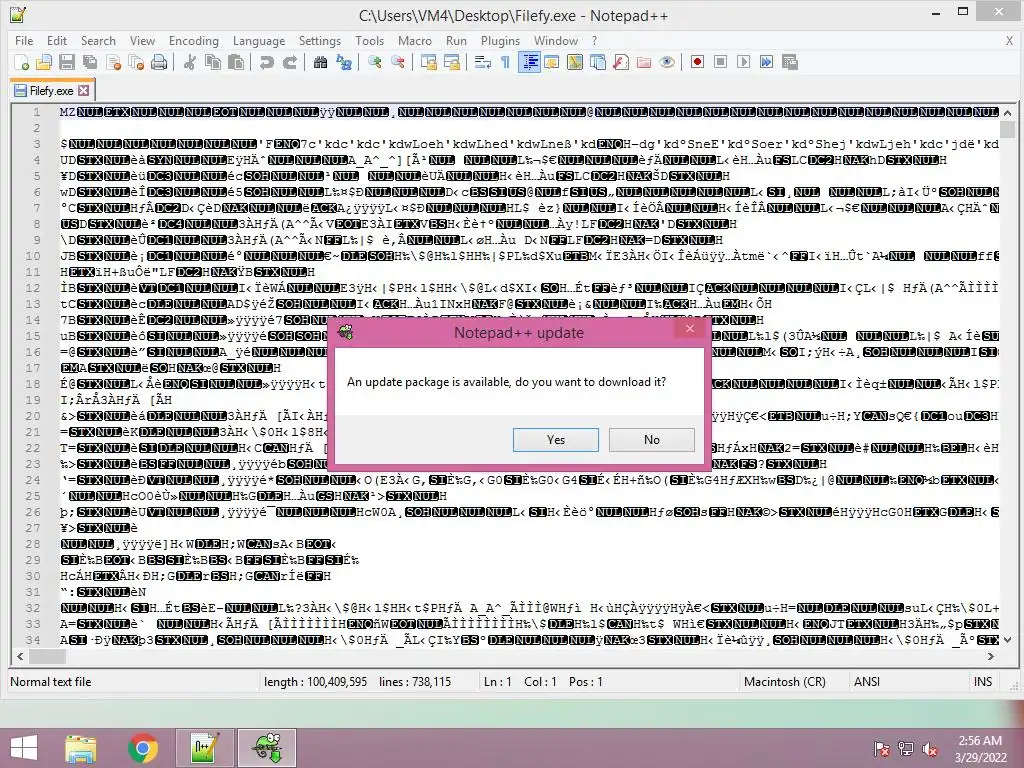This screenshot has width=1024, height=768.
Task: Click horizontal scrollbar right arrow
Action: [991, 656]
